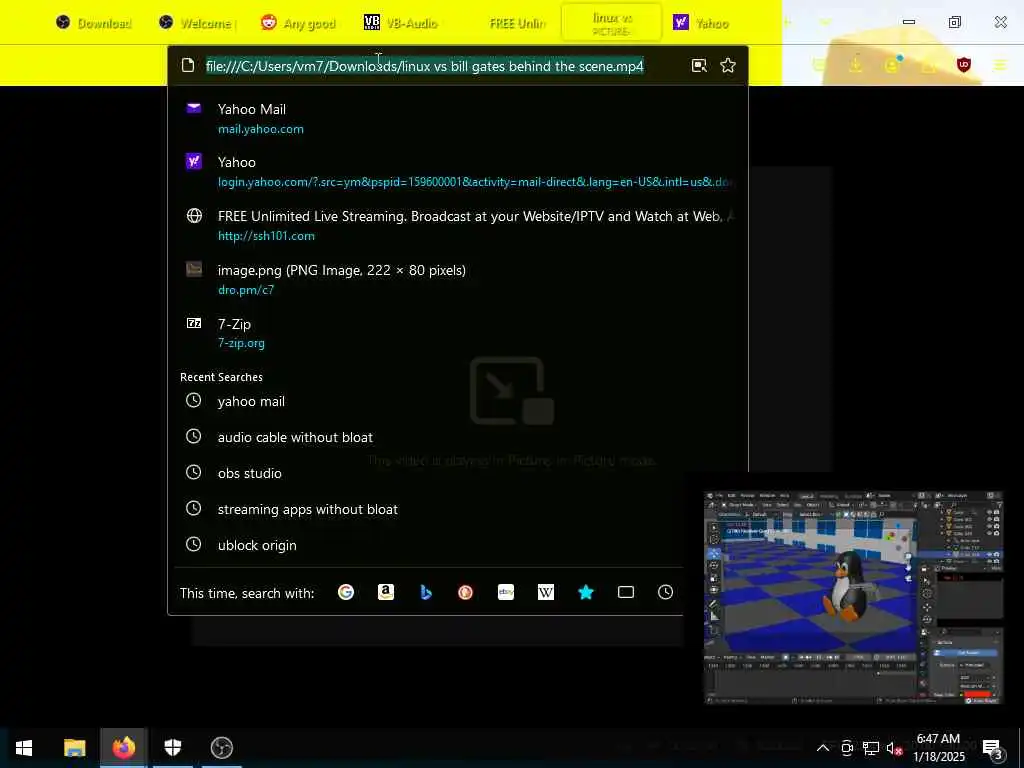Viewport: 1024px width, 768px height.
Task: Search within Bookmarks using blue star
Action: [x=586, y=592]
